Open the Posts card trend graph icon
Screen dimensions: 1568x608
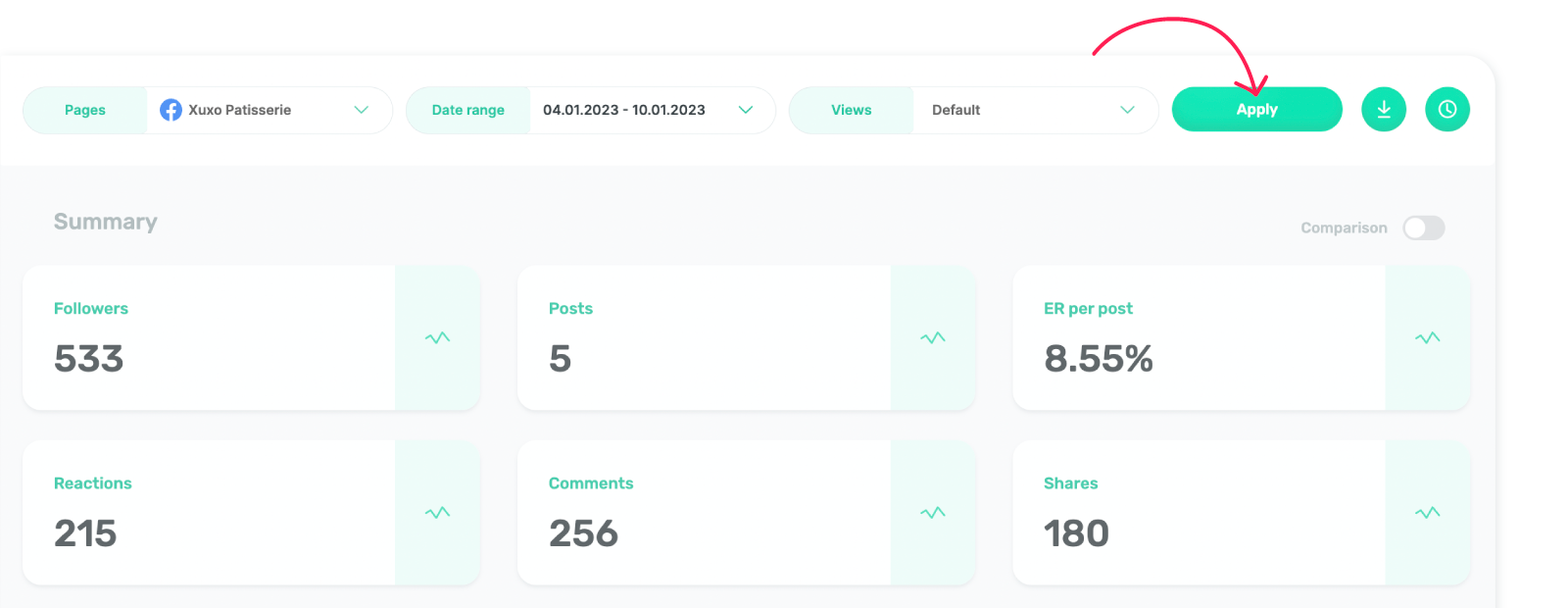click(933, 337)
